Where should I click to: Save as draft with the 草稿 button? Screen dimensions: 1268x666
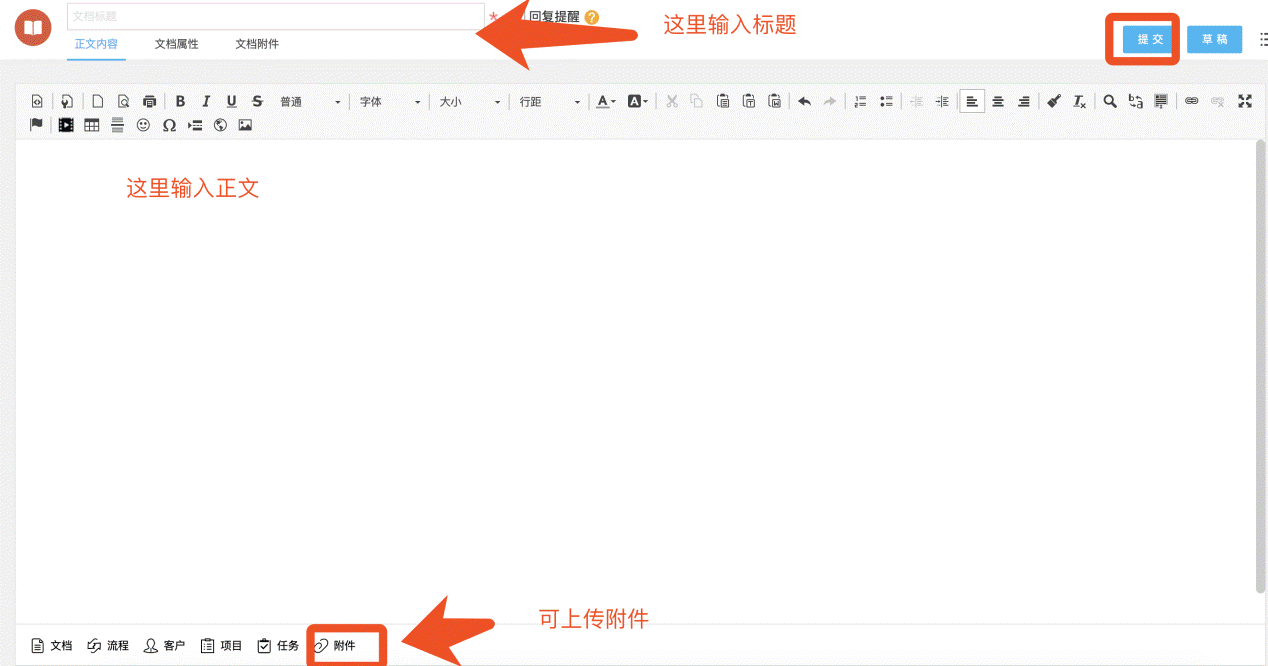[1214, 40]
